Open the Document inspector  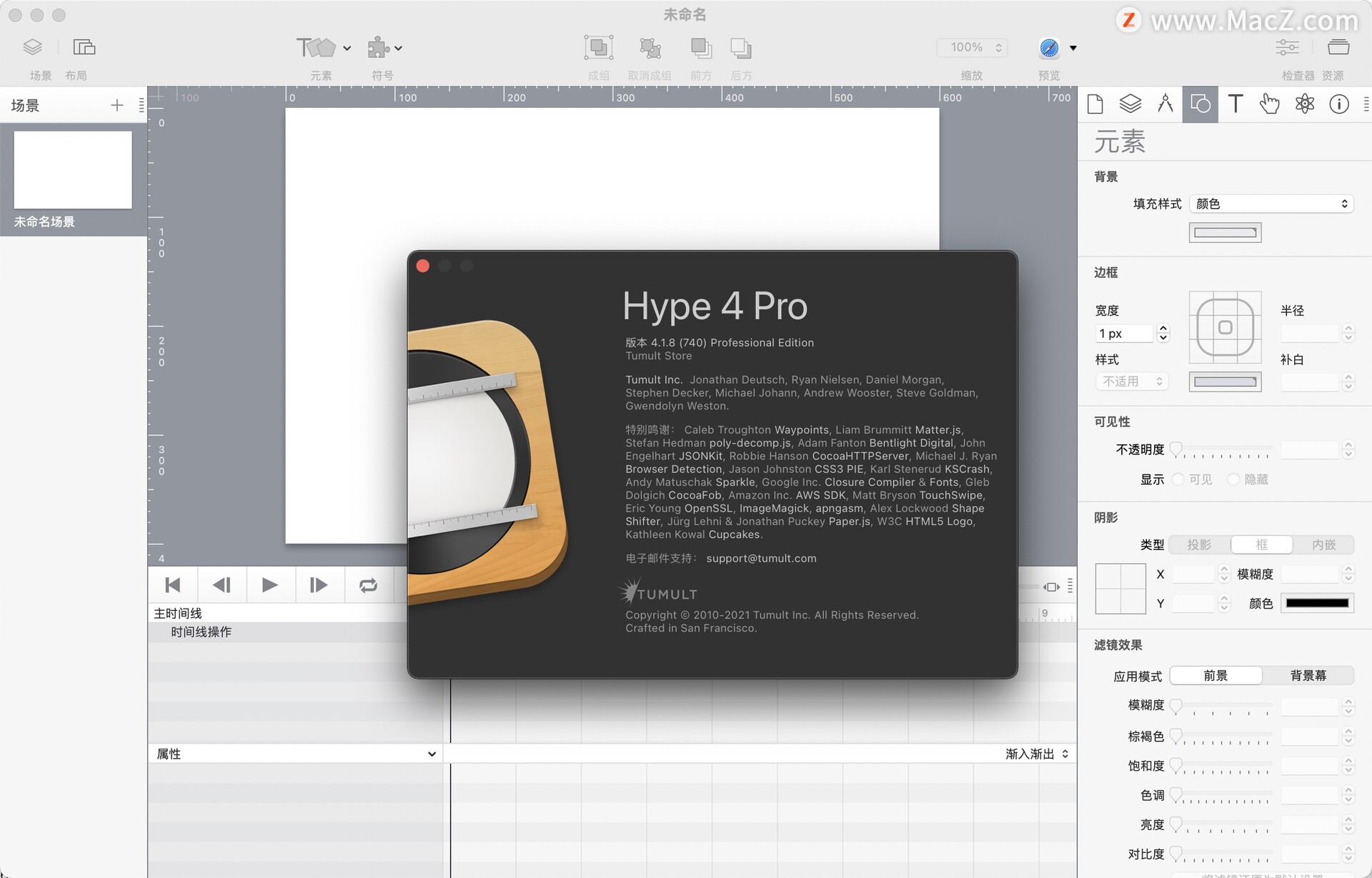coord(1095,104)
